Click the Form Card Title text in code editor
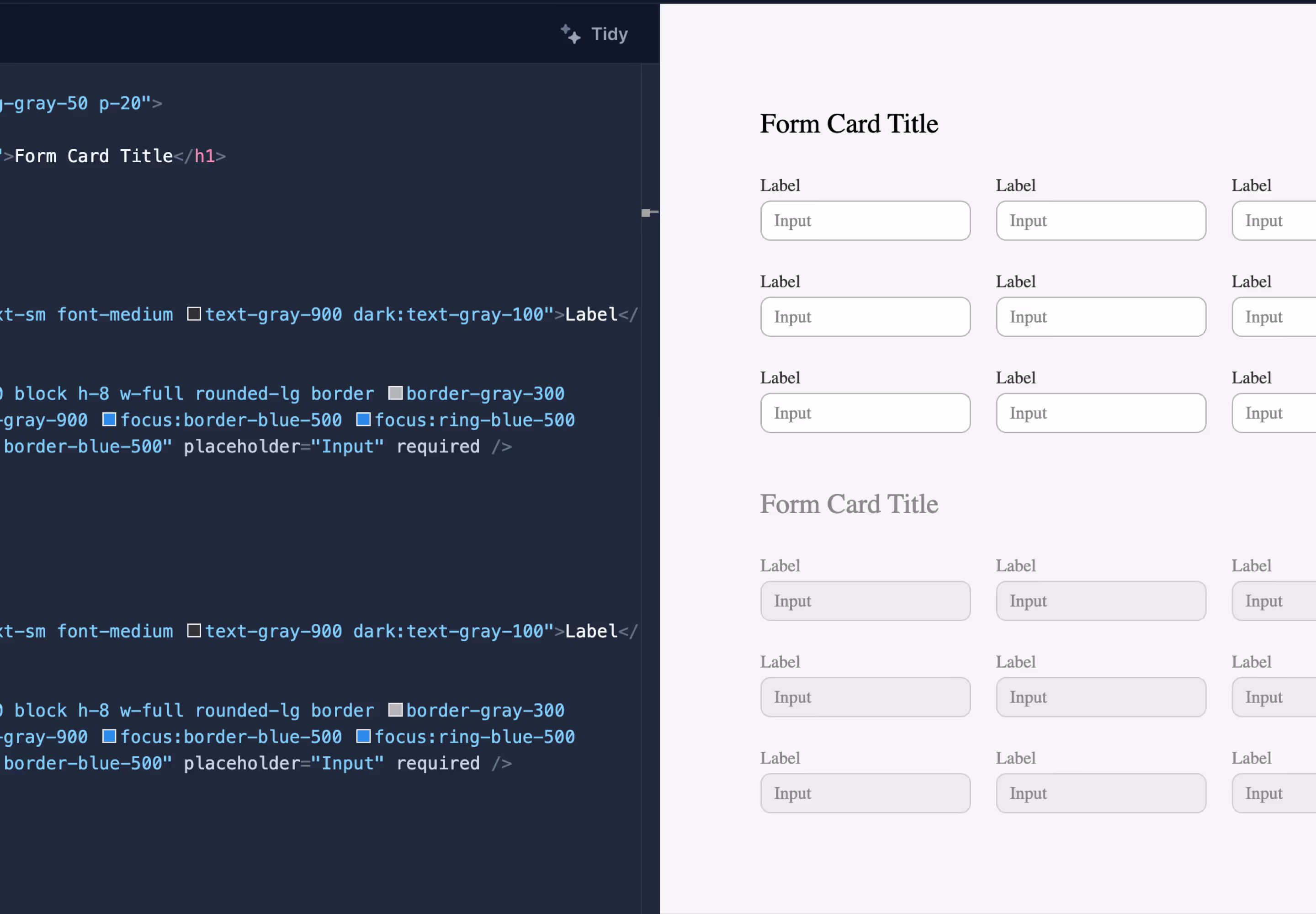Viewport: 1316px width, 914px height. pyautogui.click(x=93, y=156)
